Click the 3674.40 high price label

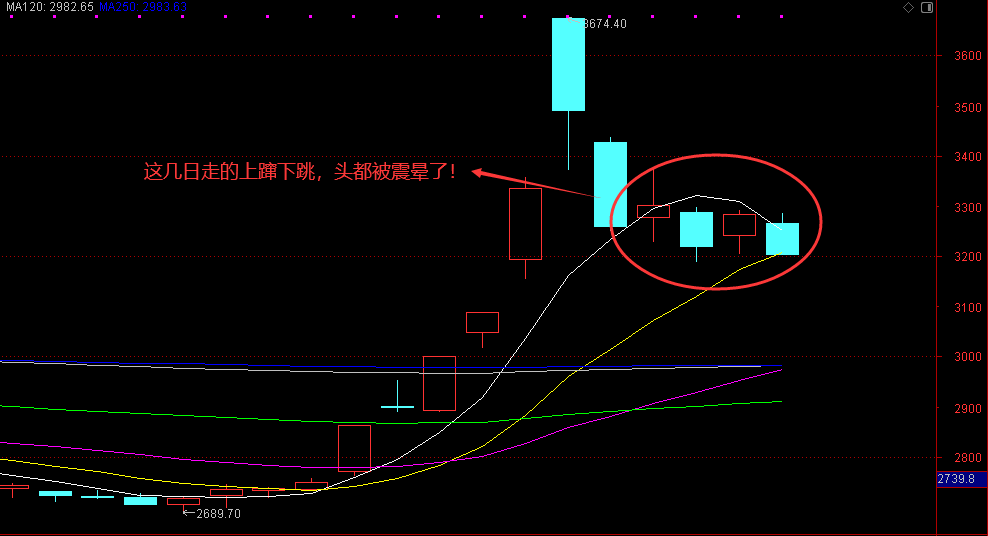click(x=602, y=24)
